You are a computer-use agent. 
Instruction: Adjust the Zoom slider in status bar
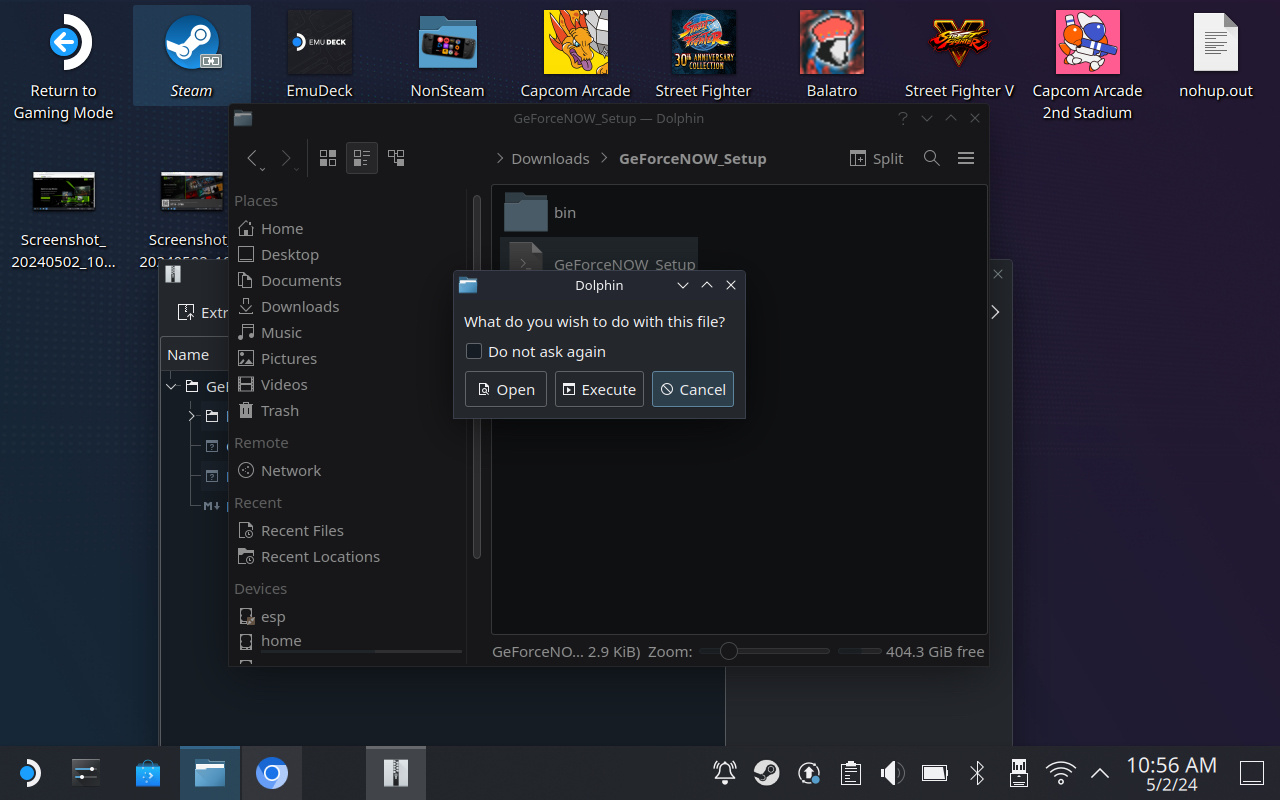(x=765, y=651)
